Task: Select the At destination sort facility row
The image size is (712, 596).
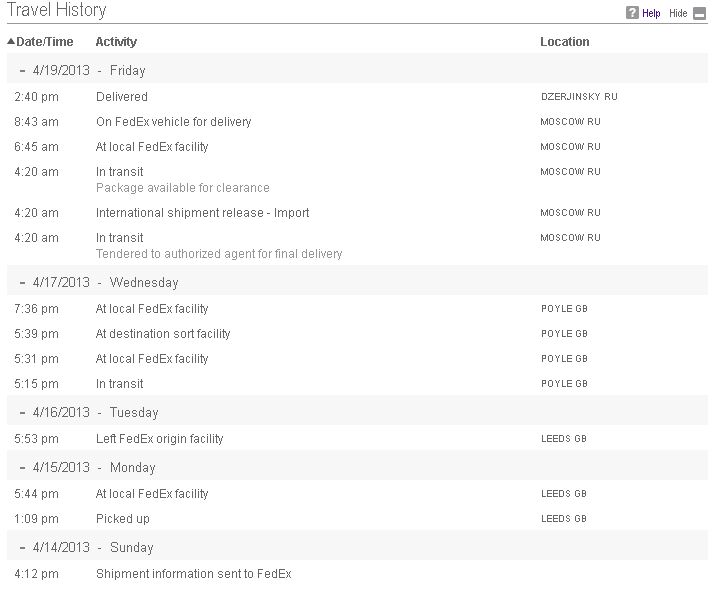Action: (x=357, y=334)
